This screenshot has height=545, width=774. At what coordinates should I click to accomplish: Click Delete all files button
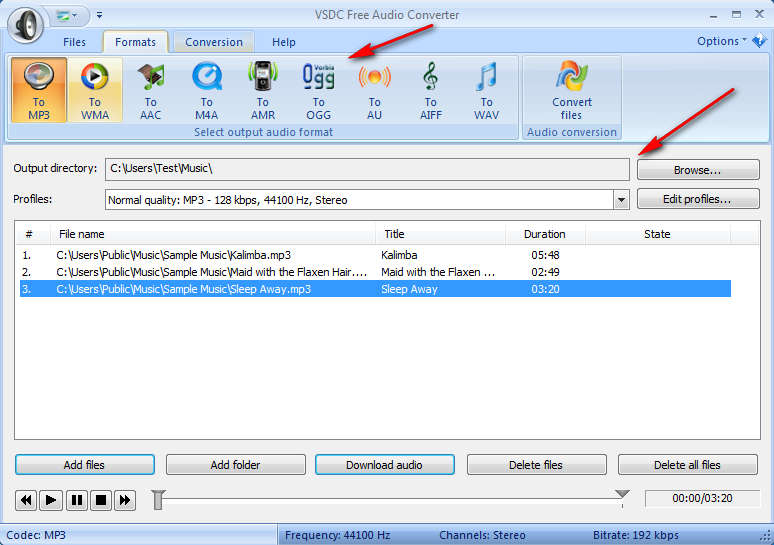click(x=687, y=465)
